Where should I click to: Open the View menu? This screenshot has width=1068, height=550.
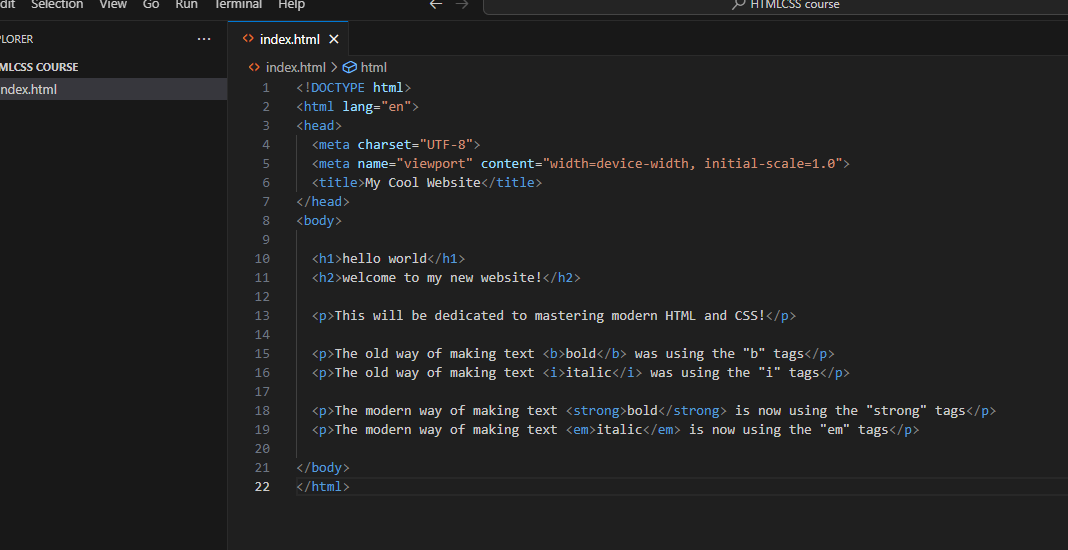(x=113, y=5)
